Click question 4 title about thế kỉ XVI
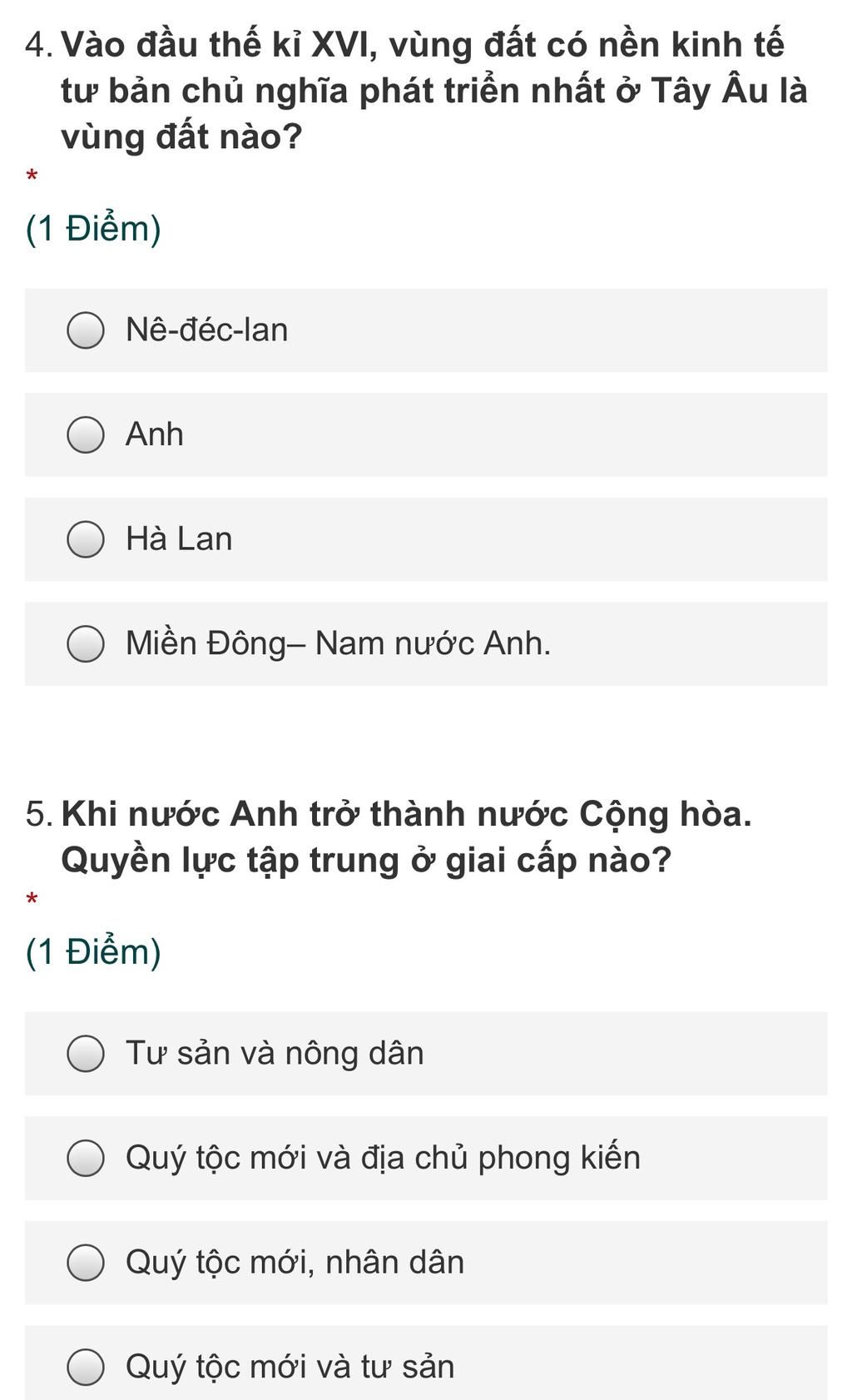This screenshot has width=852, height=1400. 433,90
